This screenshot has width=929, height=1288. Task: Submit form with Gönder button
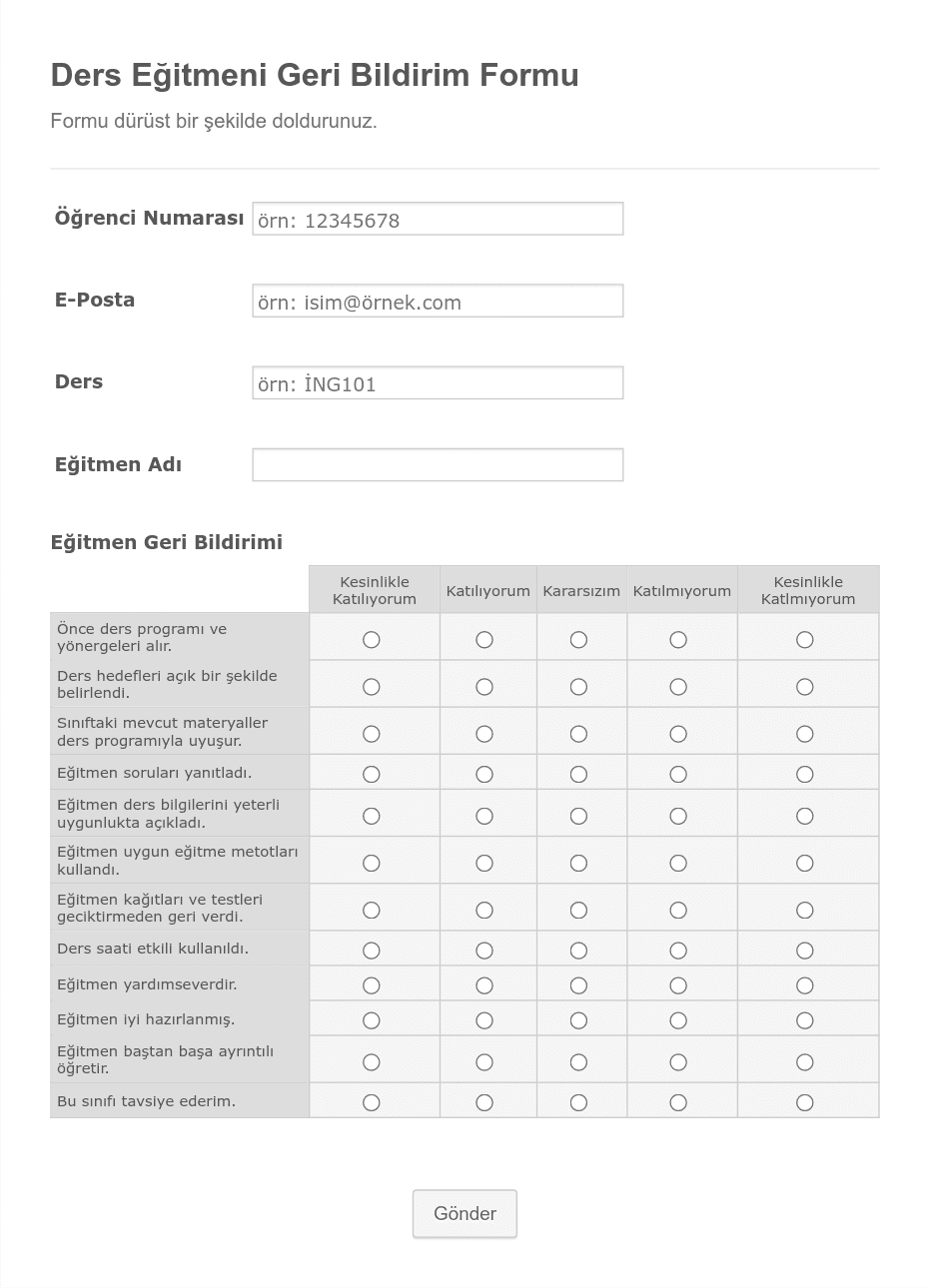tap(464, 1214)
